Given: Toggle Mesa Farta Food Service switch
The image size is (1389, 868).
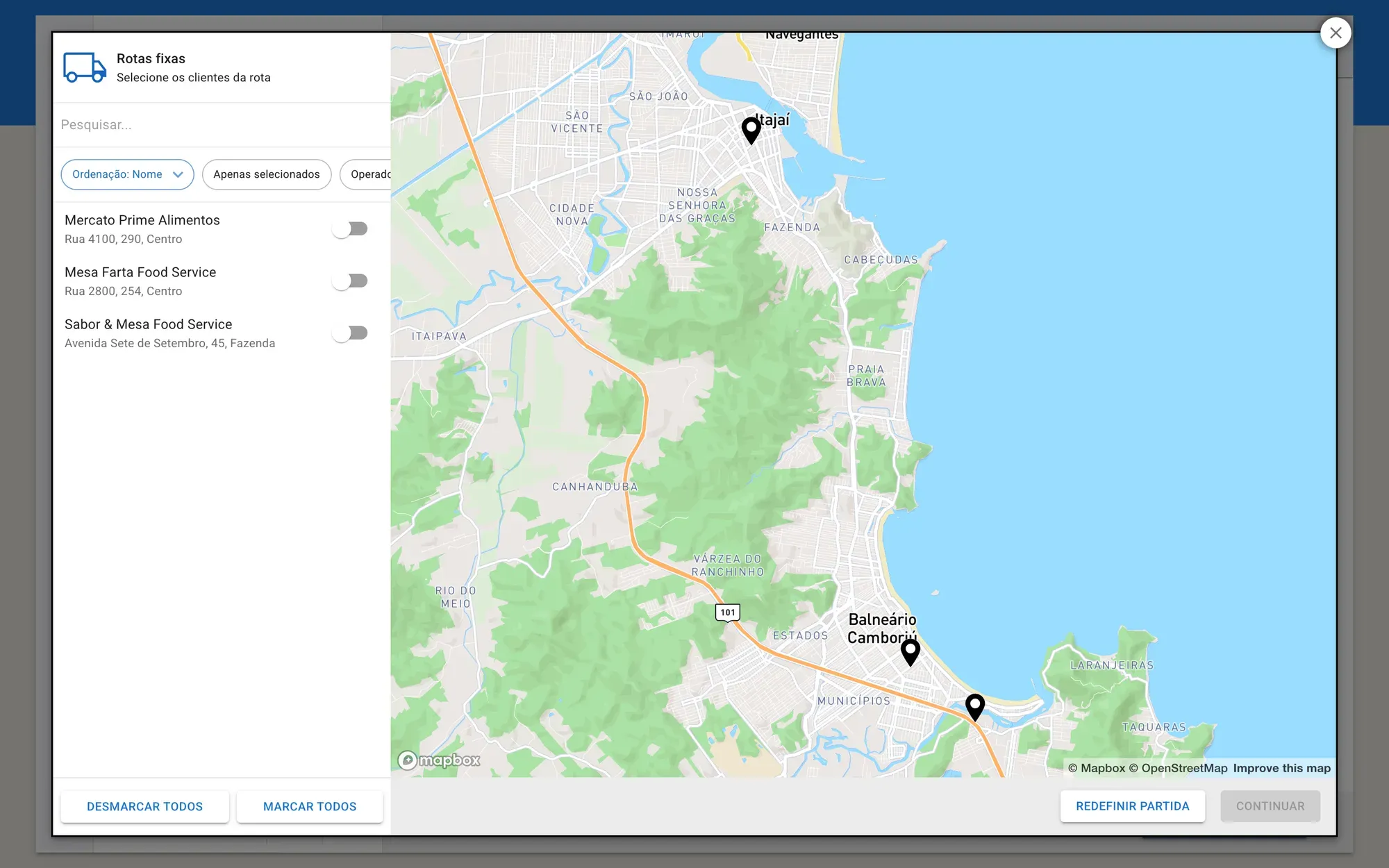Looking at the screenshot, I should (x=350, y=281).
